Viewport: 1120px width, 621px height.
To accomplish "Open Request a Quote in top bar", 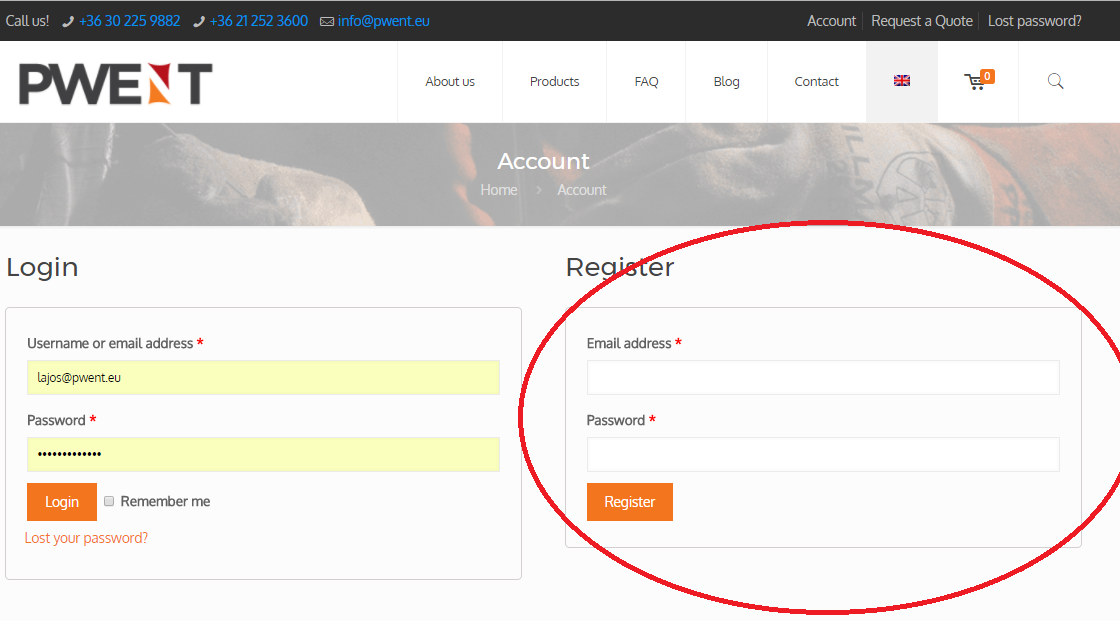I will click(x=921, y=21).
